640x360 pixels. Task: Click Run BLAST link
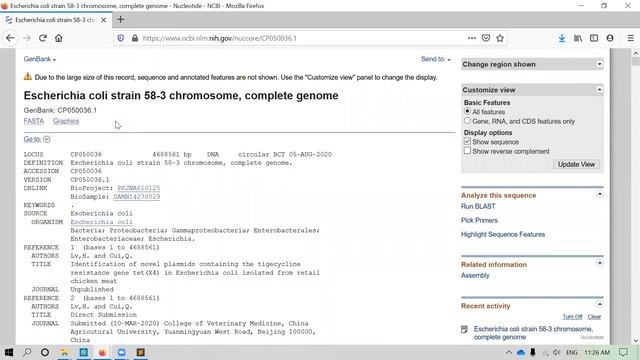pos(478,207)
